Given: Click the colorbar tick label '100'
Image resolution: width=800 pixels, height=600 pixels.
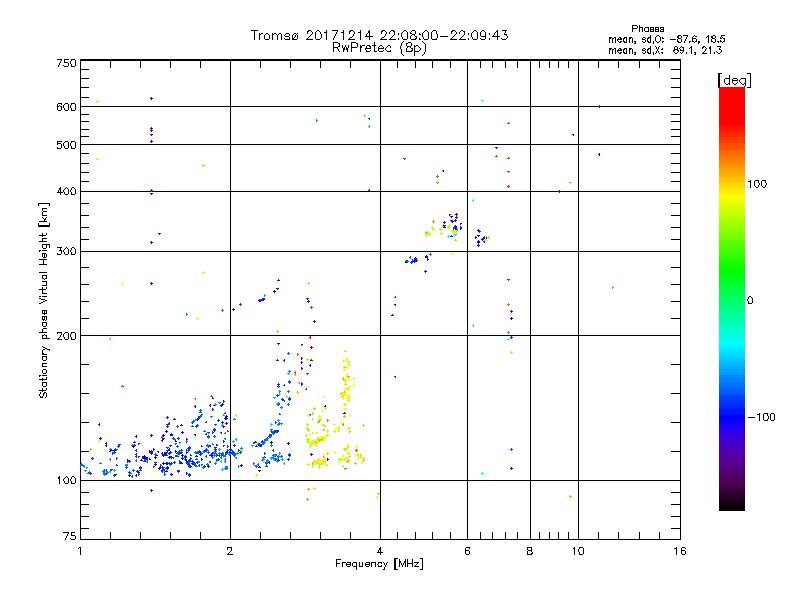Looking at the screenshot, I should 757,184.
